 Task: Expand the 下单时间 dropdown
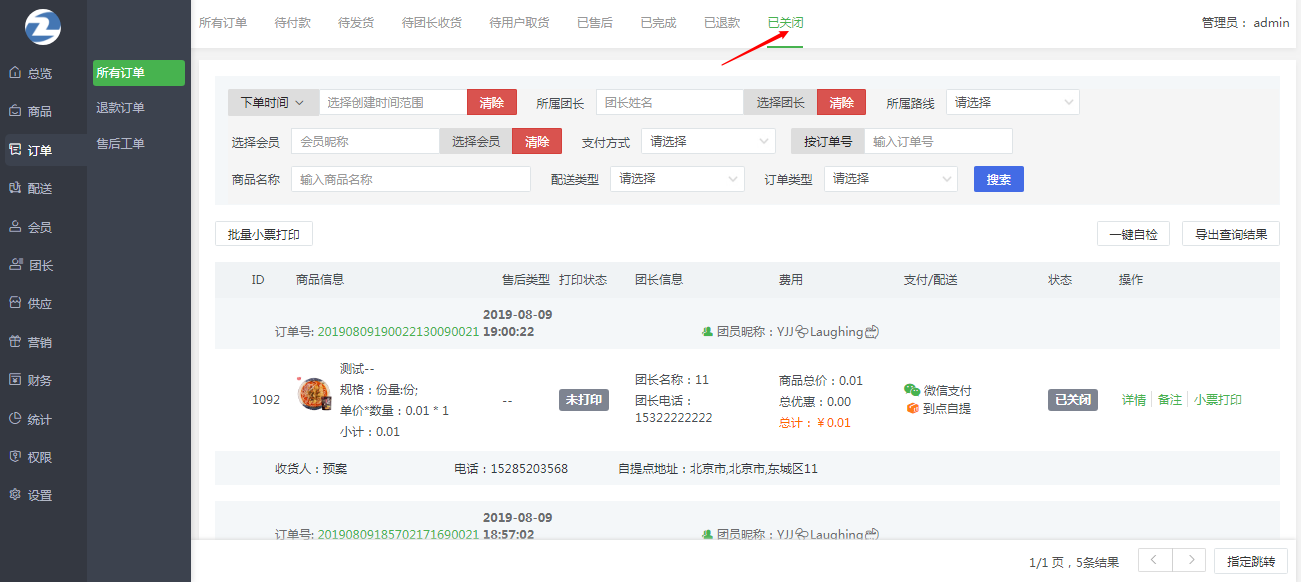tap(273, 103)
